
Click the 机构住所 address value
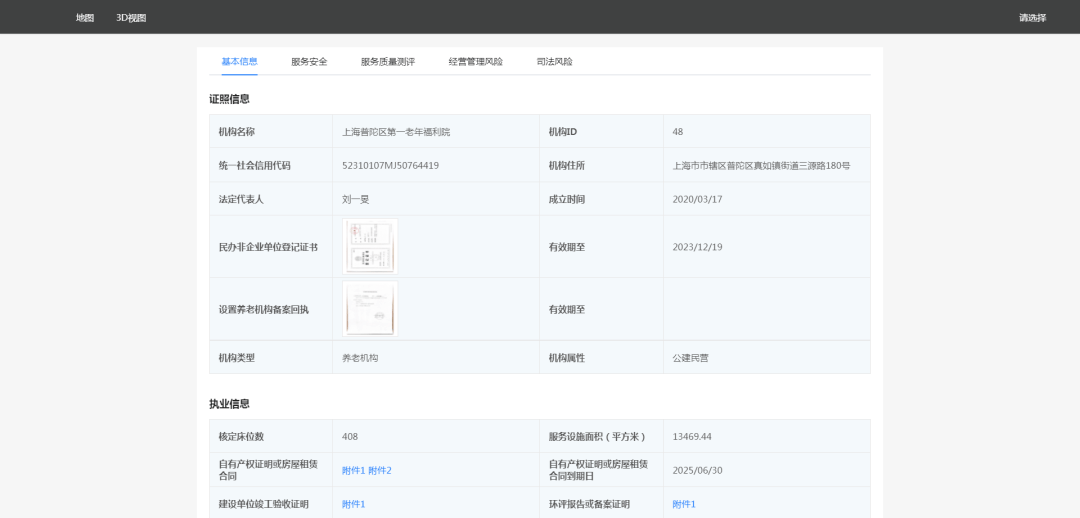[x=761, y=165]
